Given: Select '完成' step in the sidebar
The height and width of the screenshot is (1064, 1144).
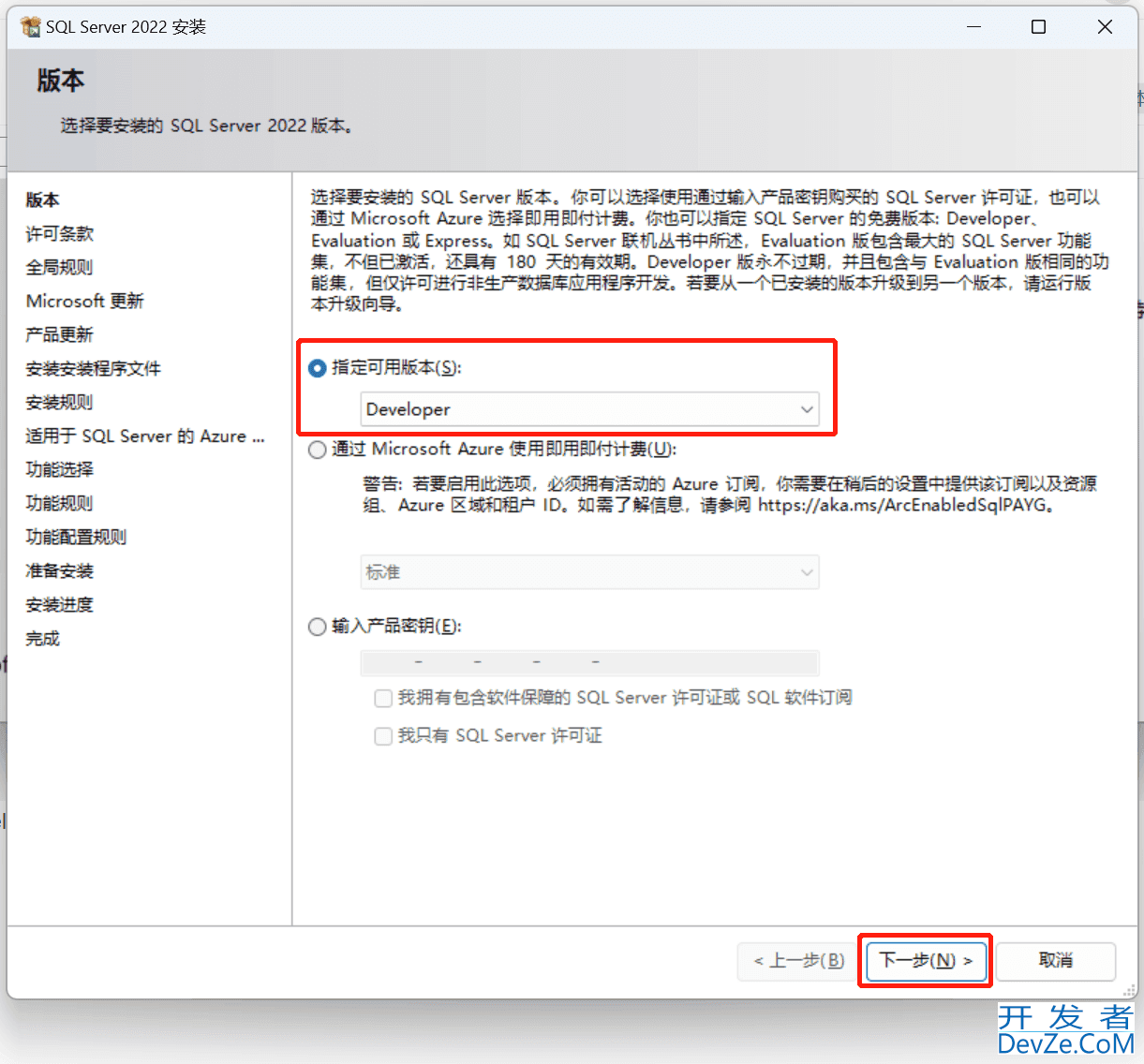Looking at the screenshot, I should tap(42, 638).
